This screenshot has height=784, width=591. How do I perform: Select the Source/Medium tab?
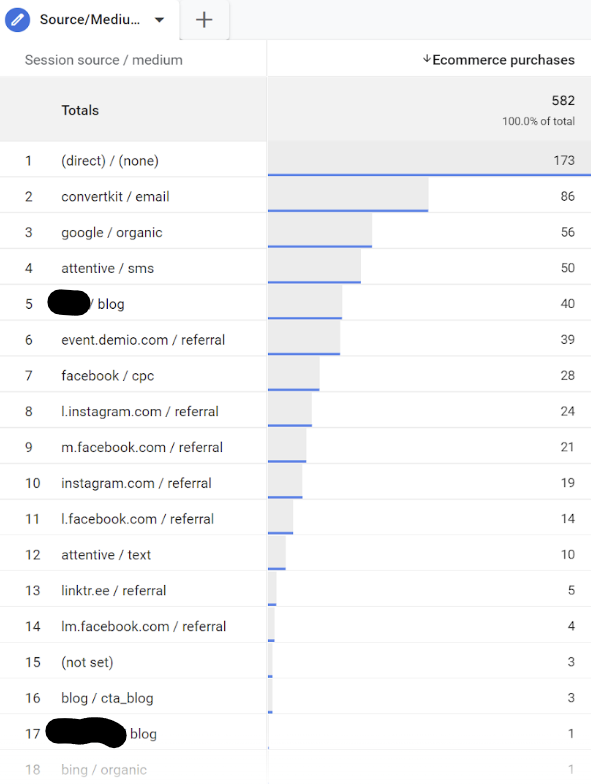pos(90,20)
